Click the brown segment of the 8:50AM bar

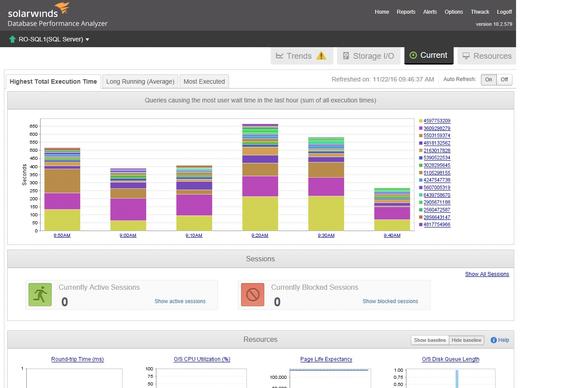[62, 181]
